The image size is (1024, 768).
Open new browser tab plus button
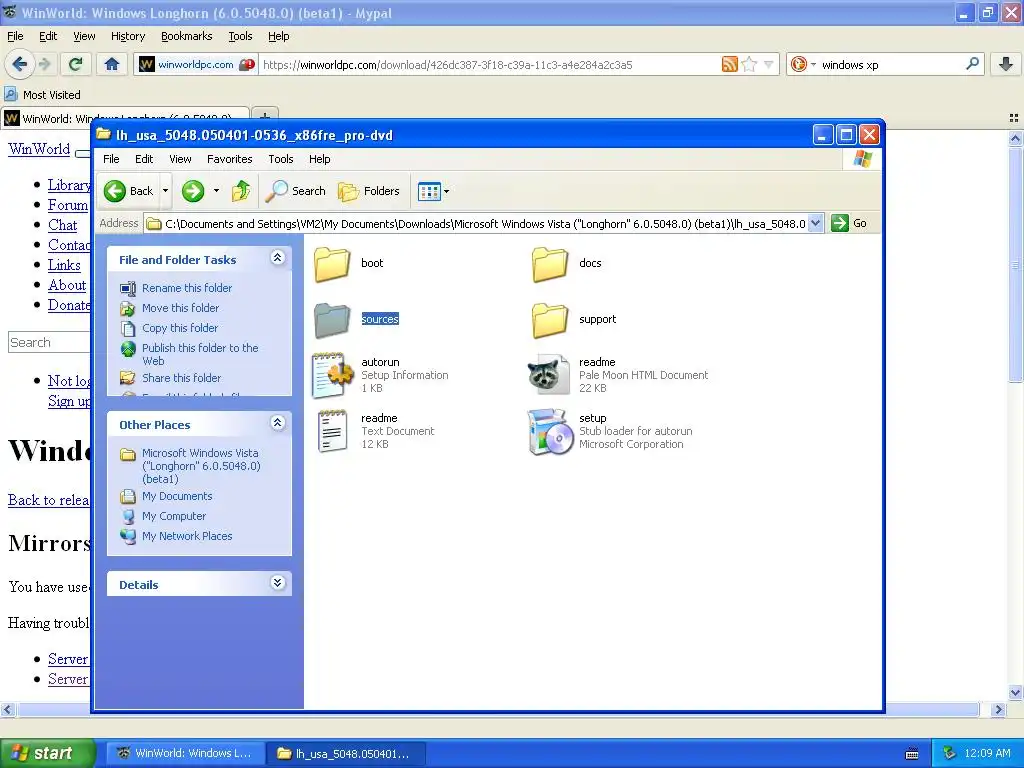[264, 116]
